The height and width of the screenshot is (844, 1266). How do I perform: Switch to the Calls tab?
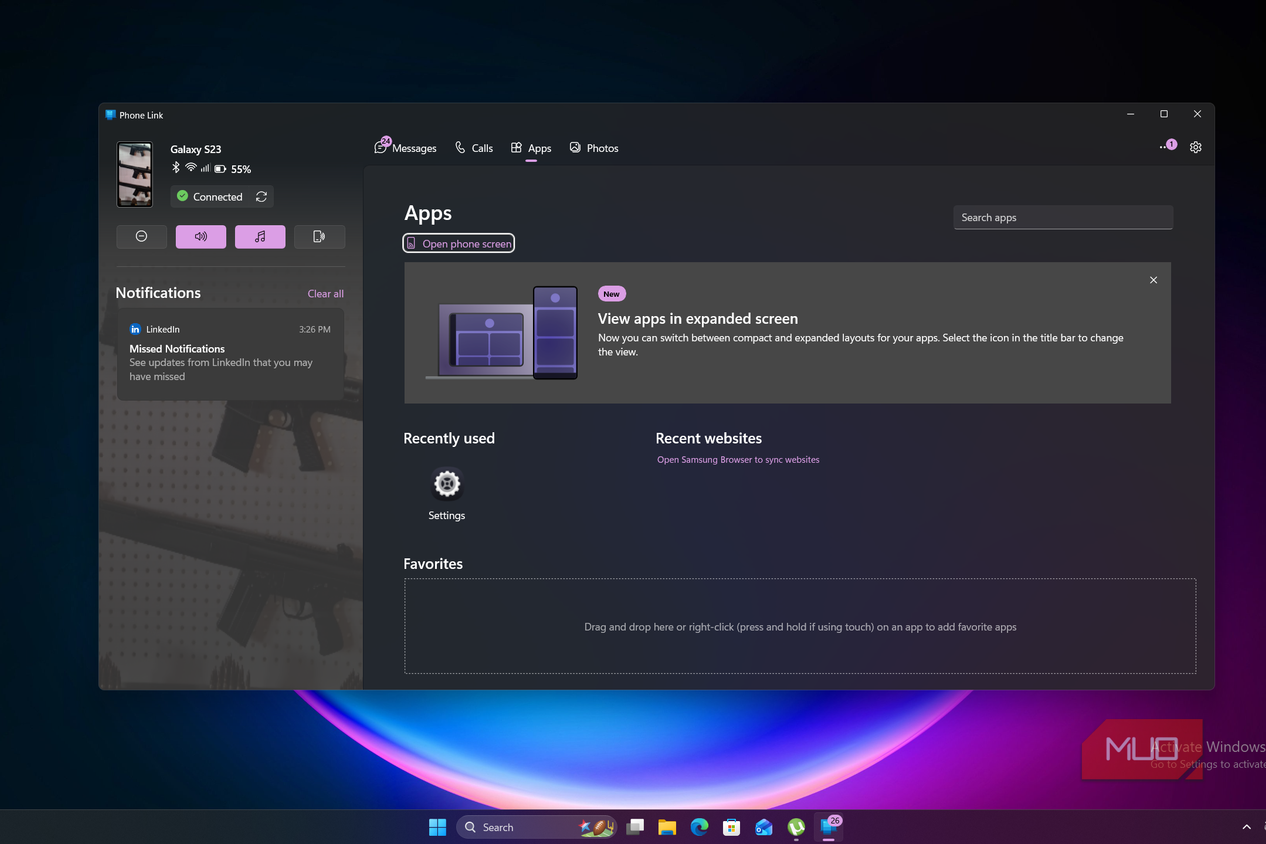[474, 148]
